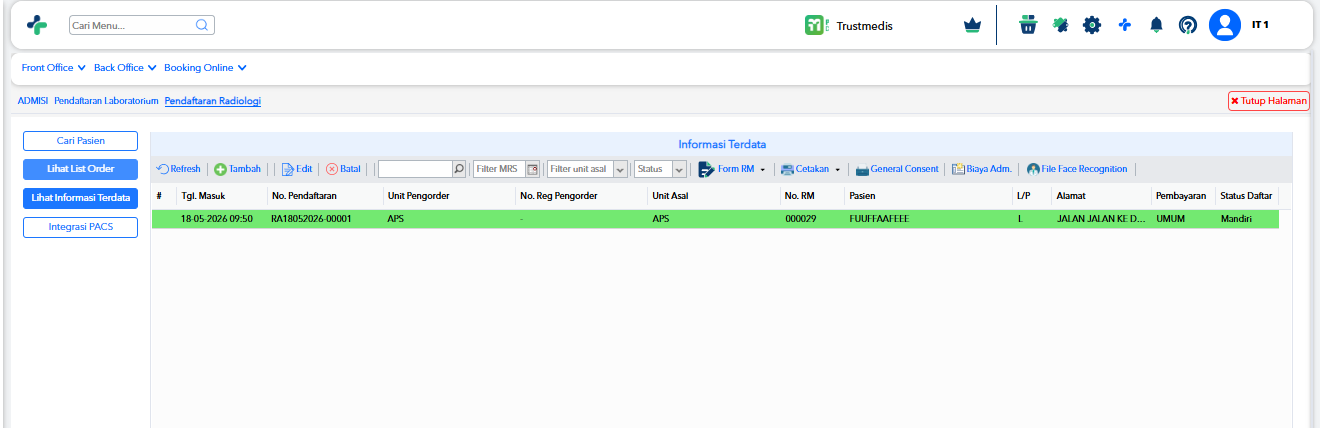Click the magnifier icon in Cari Menu box

202,25
